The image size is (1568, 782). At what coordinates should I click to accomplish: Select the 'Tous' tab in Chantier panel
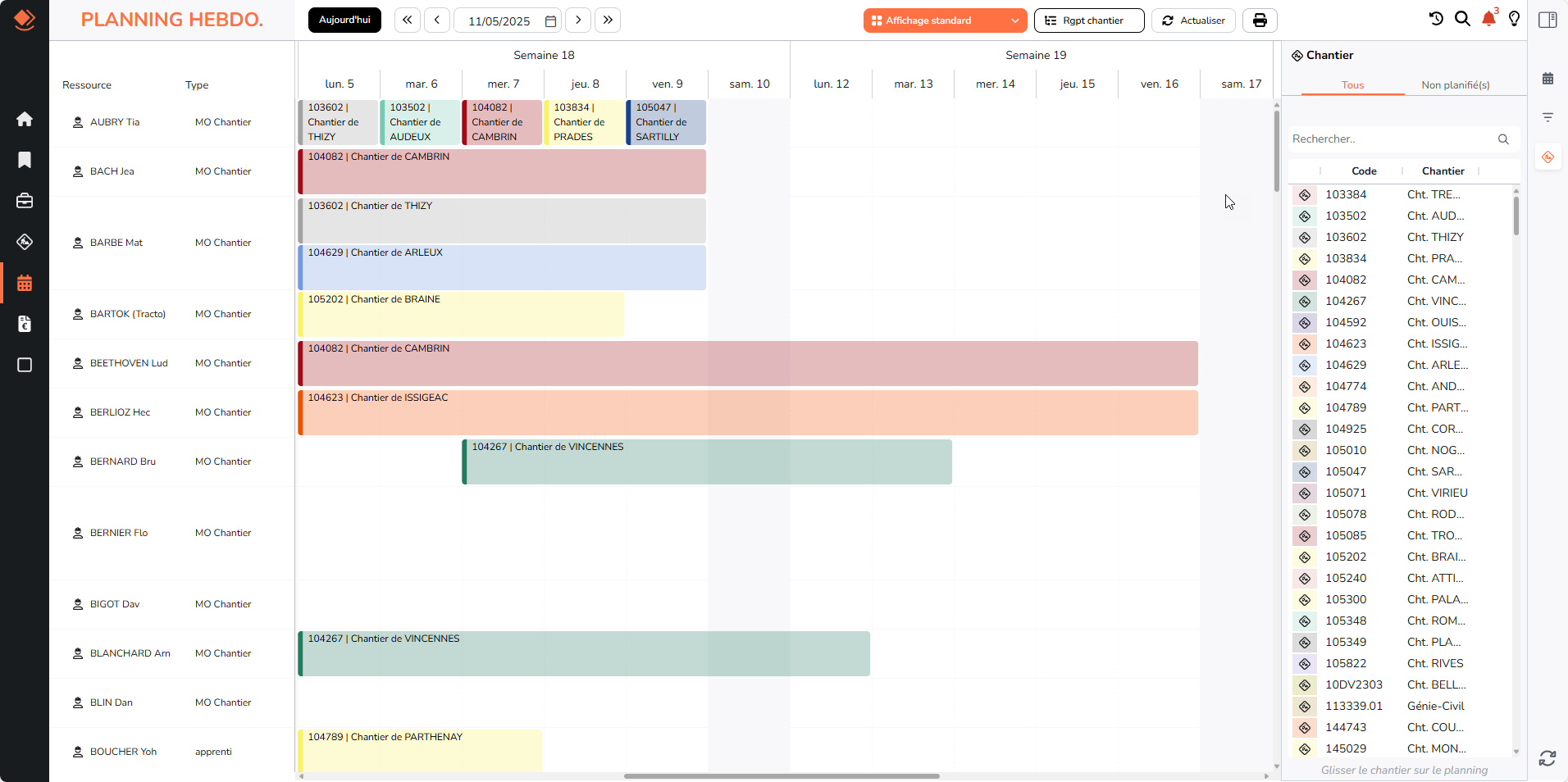click(x=1353, y=84)
